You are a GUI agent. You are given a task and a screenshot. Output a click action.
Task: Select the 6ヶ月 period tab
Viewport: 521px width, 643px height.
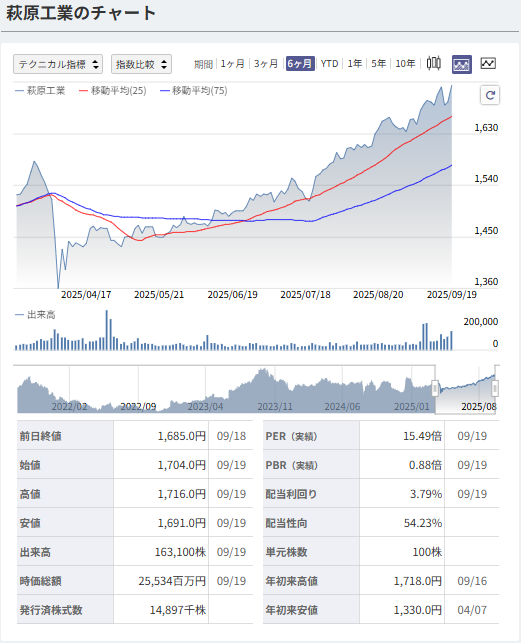(300, 64)
